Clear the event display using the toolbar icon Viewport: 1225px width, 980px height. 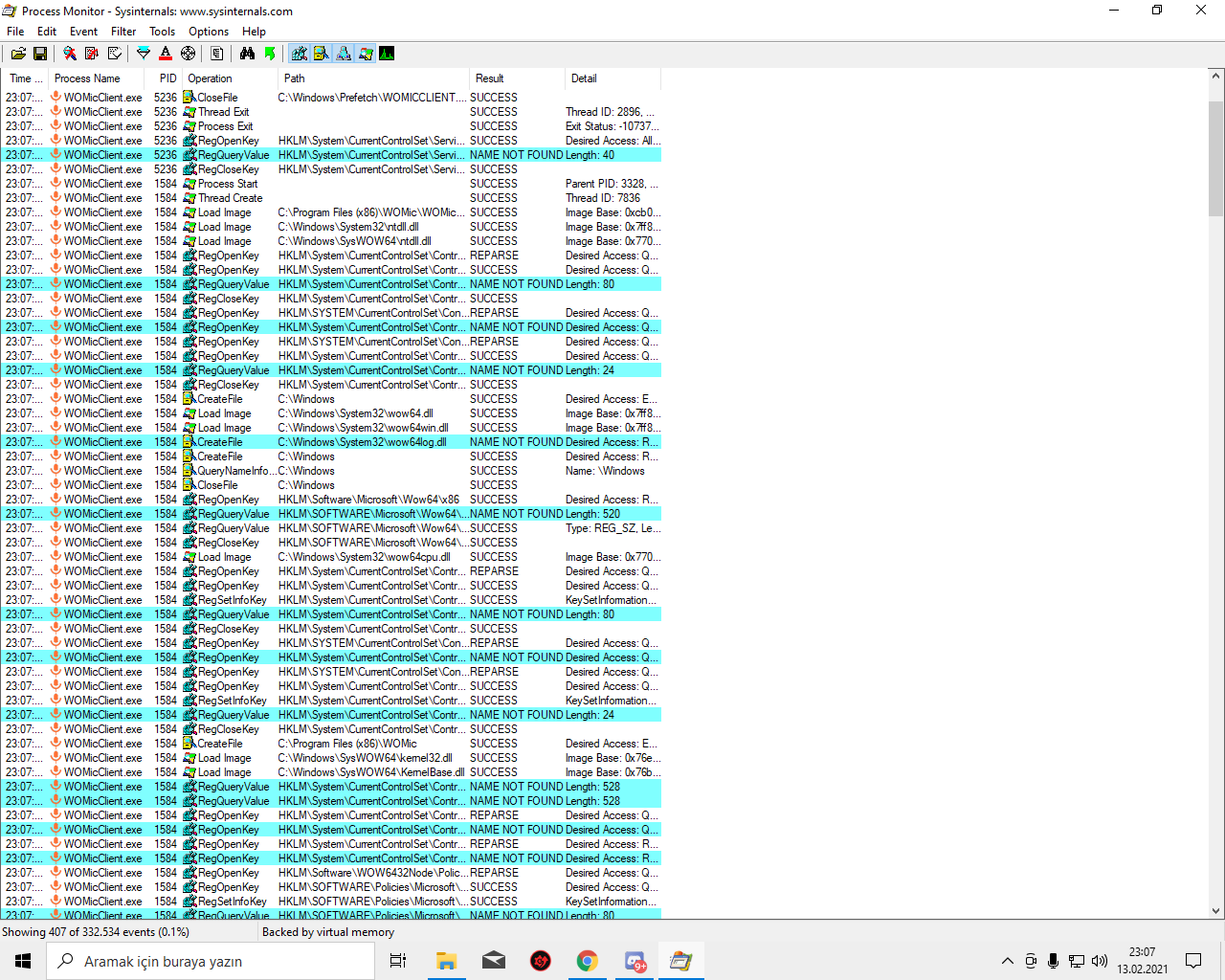(115, 54)
